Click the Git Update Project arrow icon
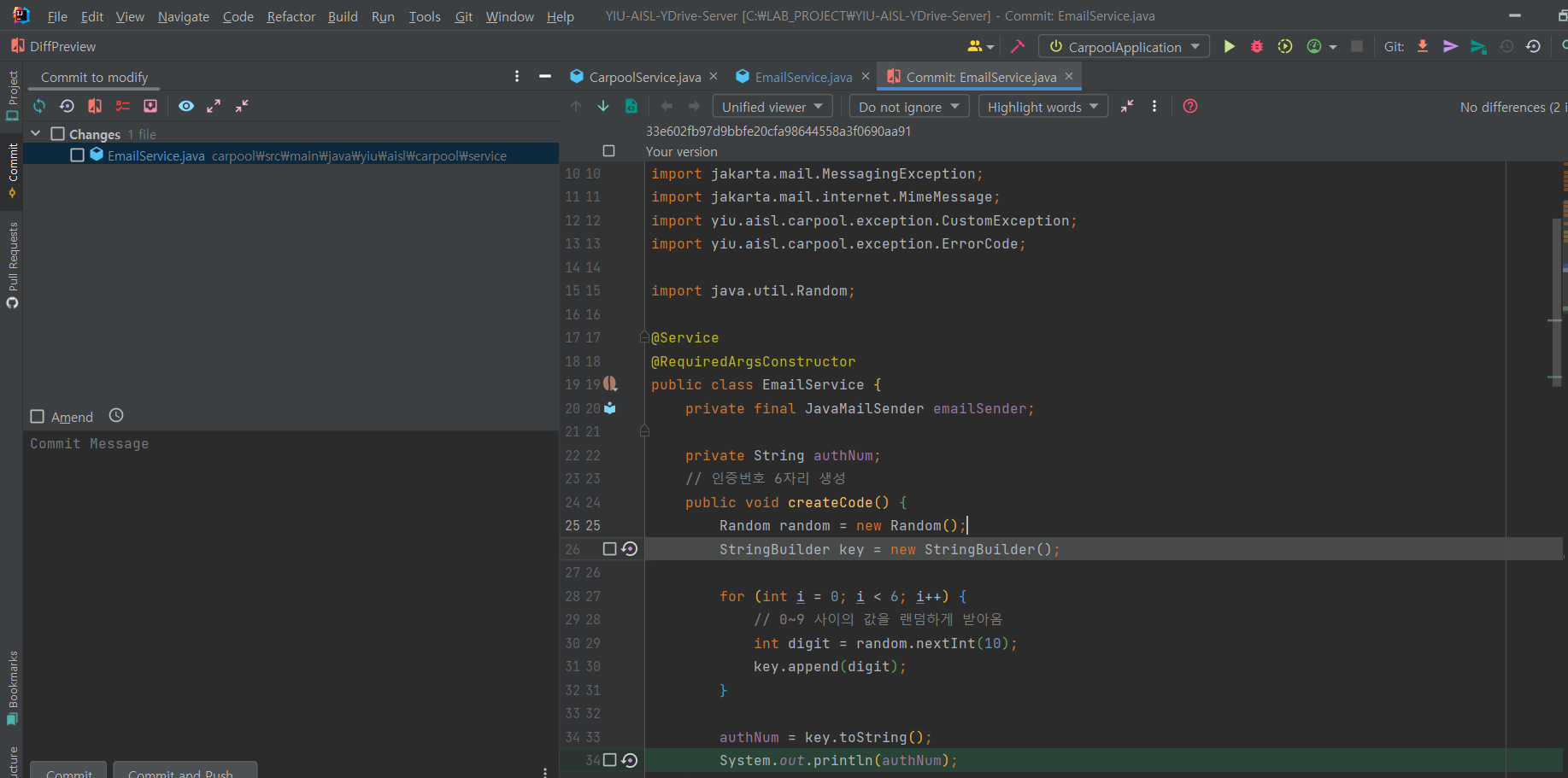 [1423, 47]
